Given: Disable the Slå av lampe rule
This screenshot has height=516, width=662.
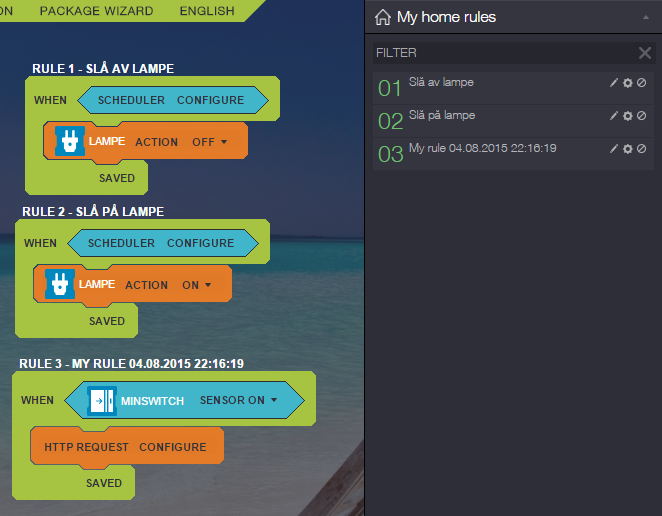Looking at the screenshot, I should tap(642, 83).
